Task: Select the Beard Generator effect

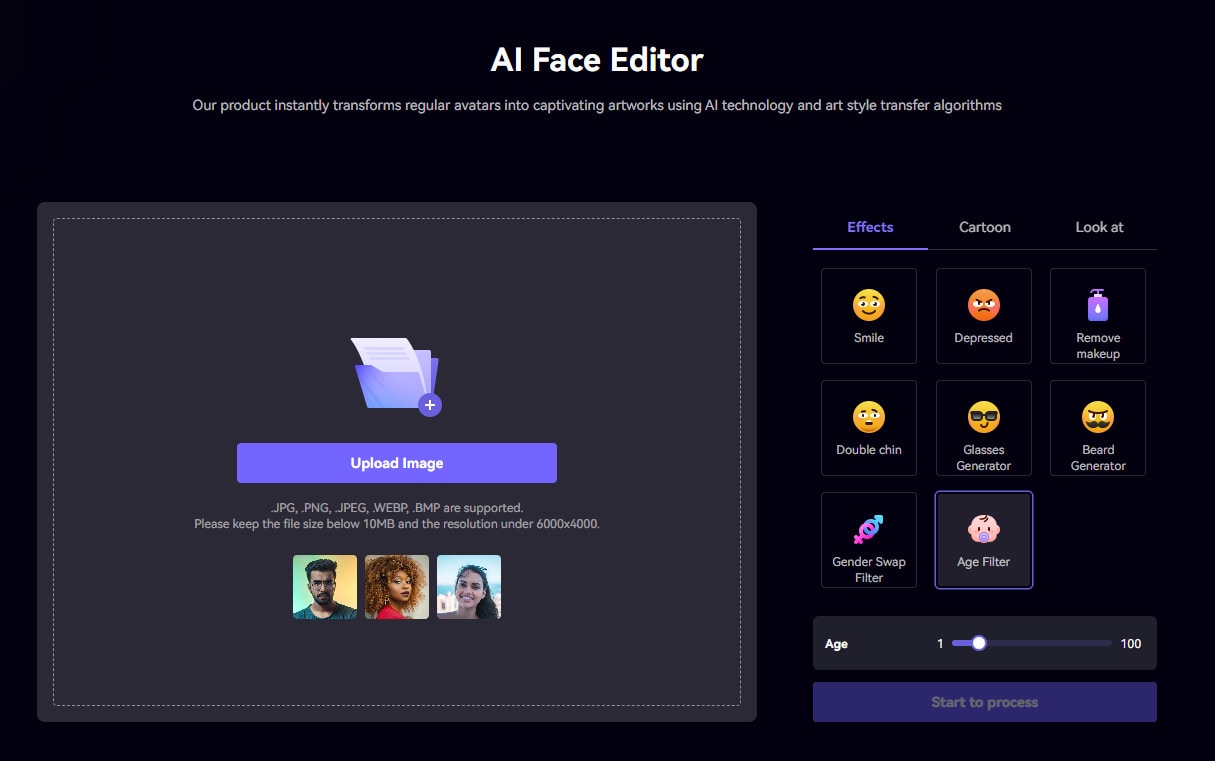Action: (x=1098, y=428)
